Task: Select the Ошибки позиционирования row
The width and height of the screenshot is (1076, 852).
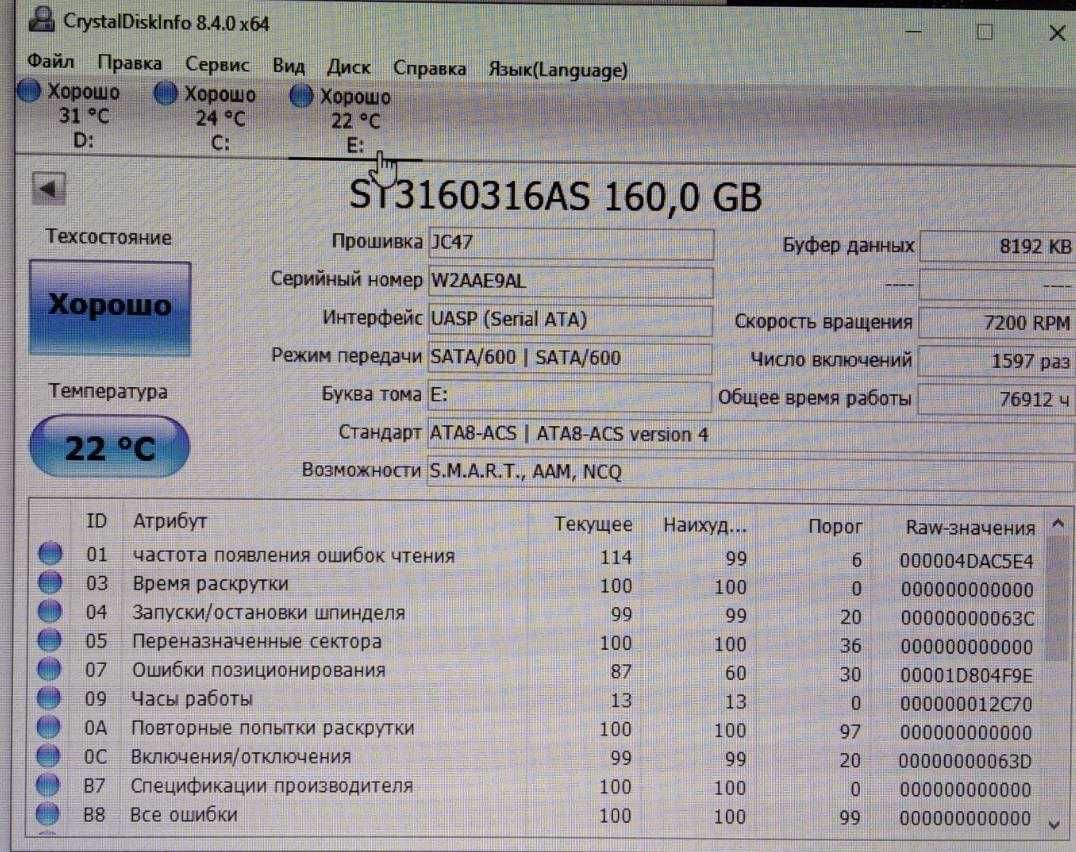Action: 537,673
